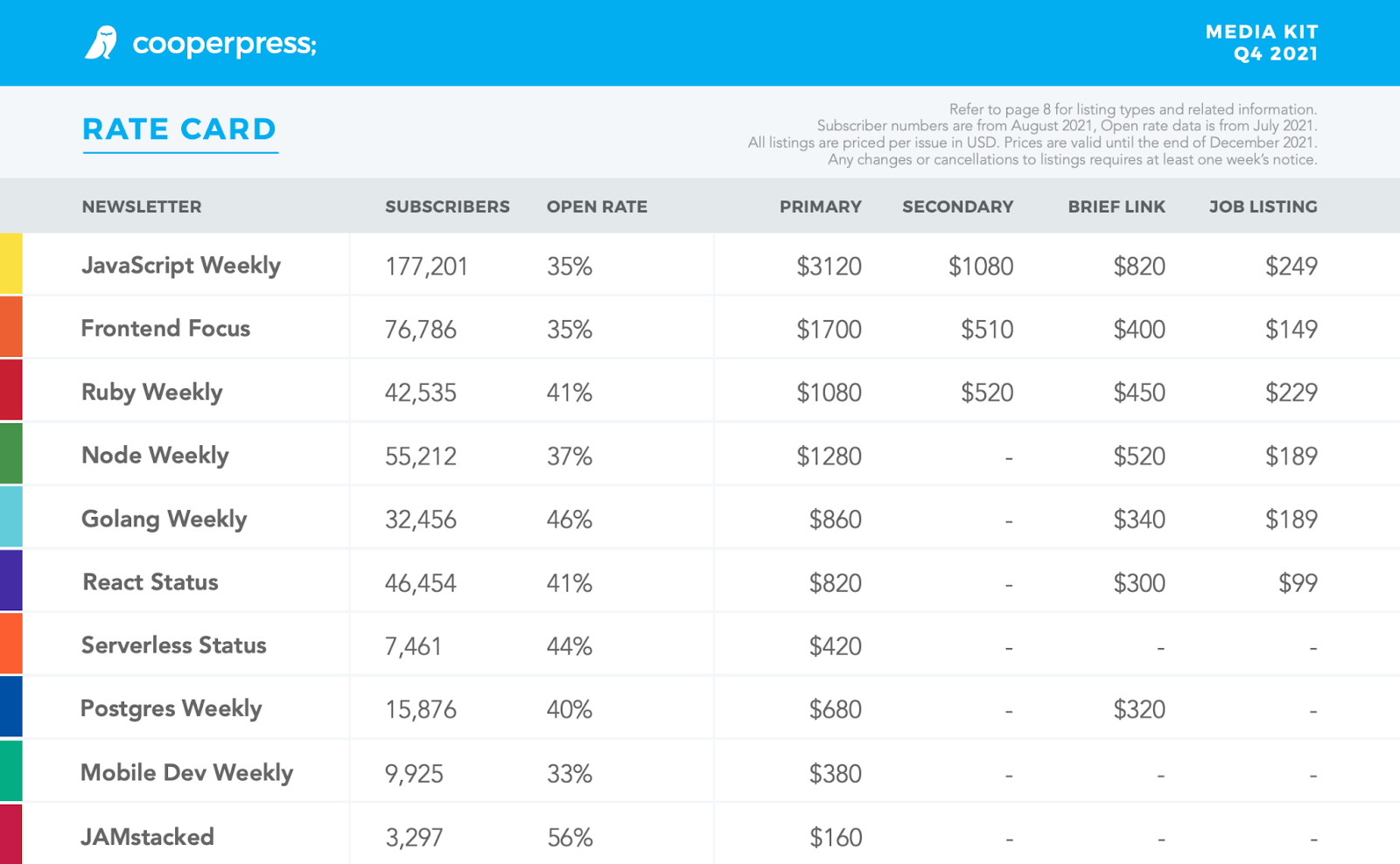The image size is (1400, 864).
Task: Click the green Node Weekly color swatch
Action: pyautogui.click(x=10, y=453)
